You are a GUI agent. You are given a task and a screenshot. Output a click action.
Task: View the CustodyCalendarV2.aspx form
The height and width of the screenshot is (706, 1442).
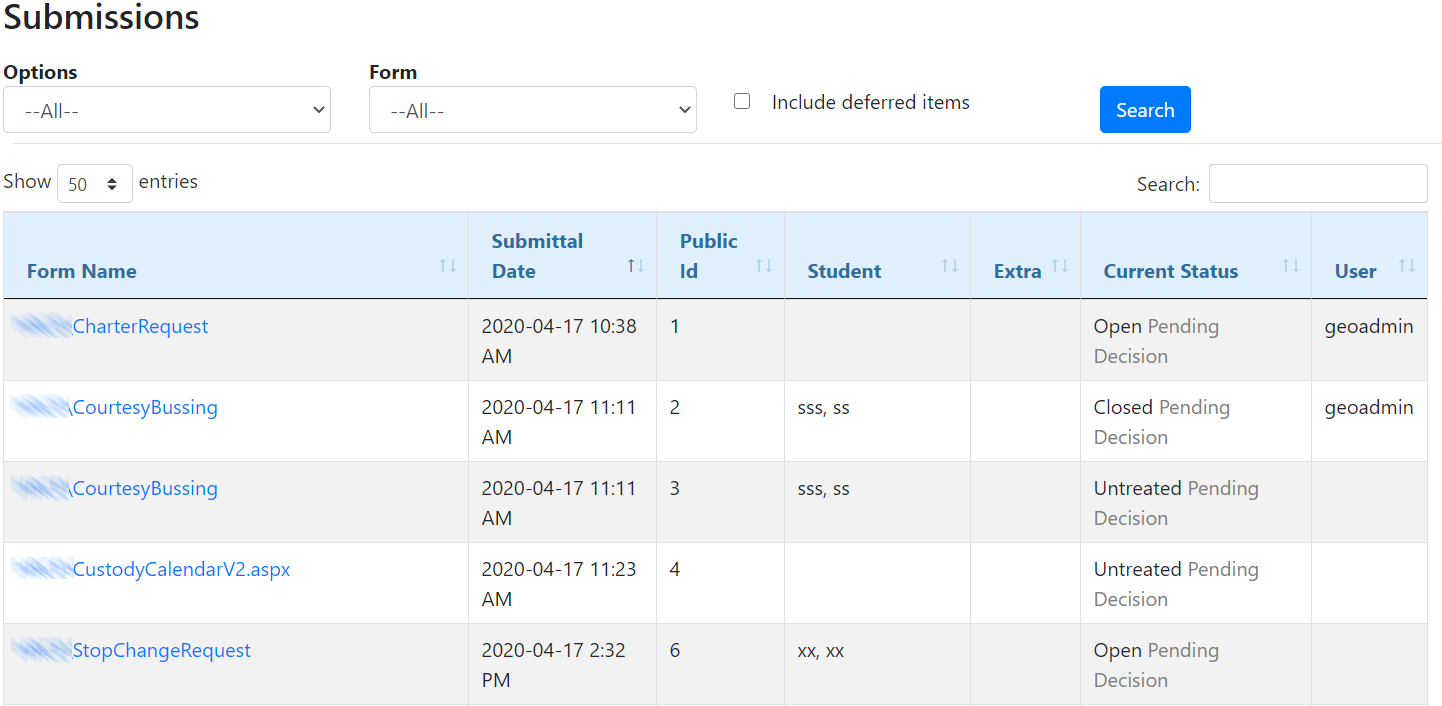181,568
